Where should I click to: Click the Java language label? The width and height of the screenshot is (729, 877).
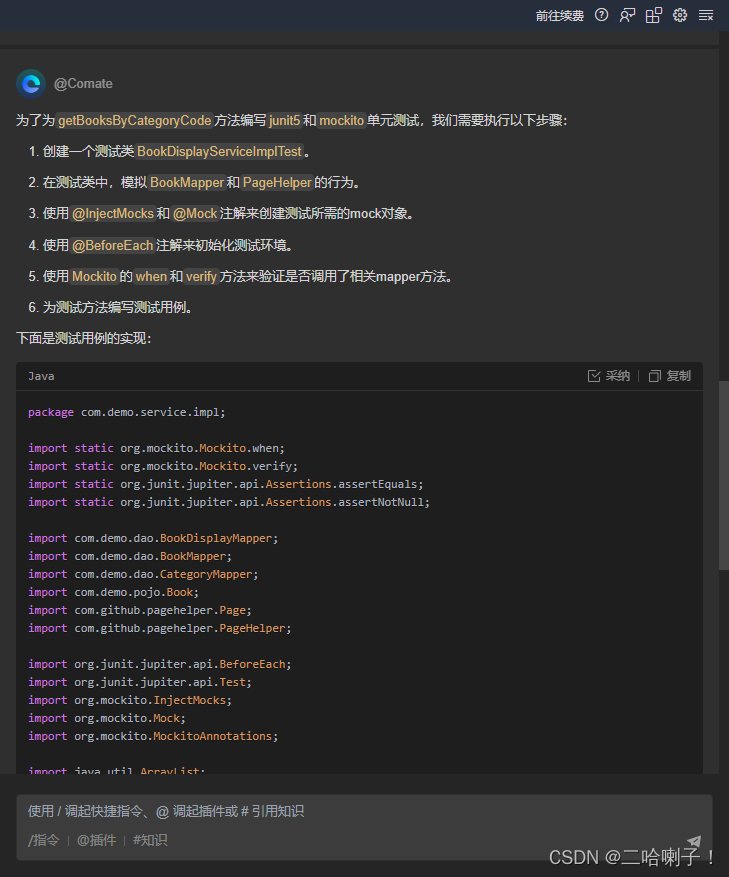(x=41, y=376)
